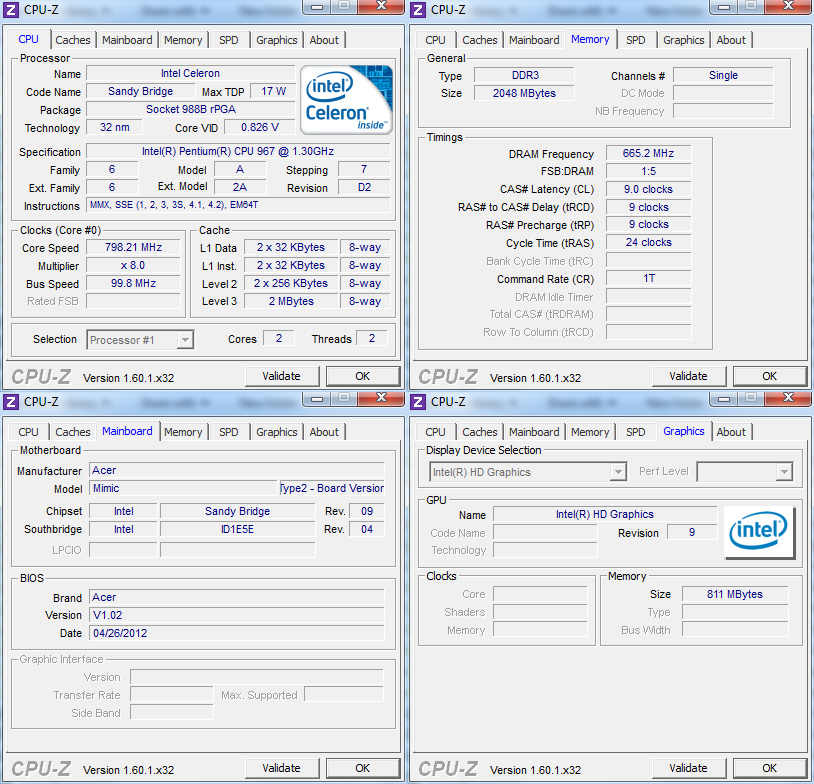
Task: Click the Code Name value Sandy Bridge in the CPU window
Action: 141,91
